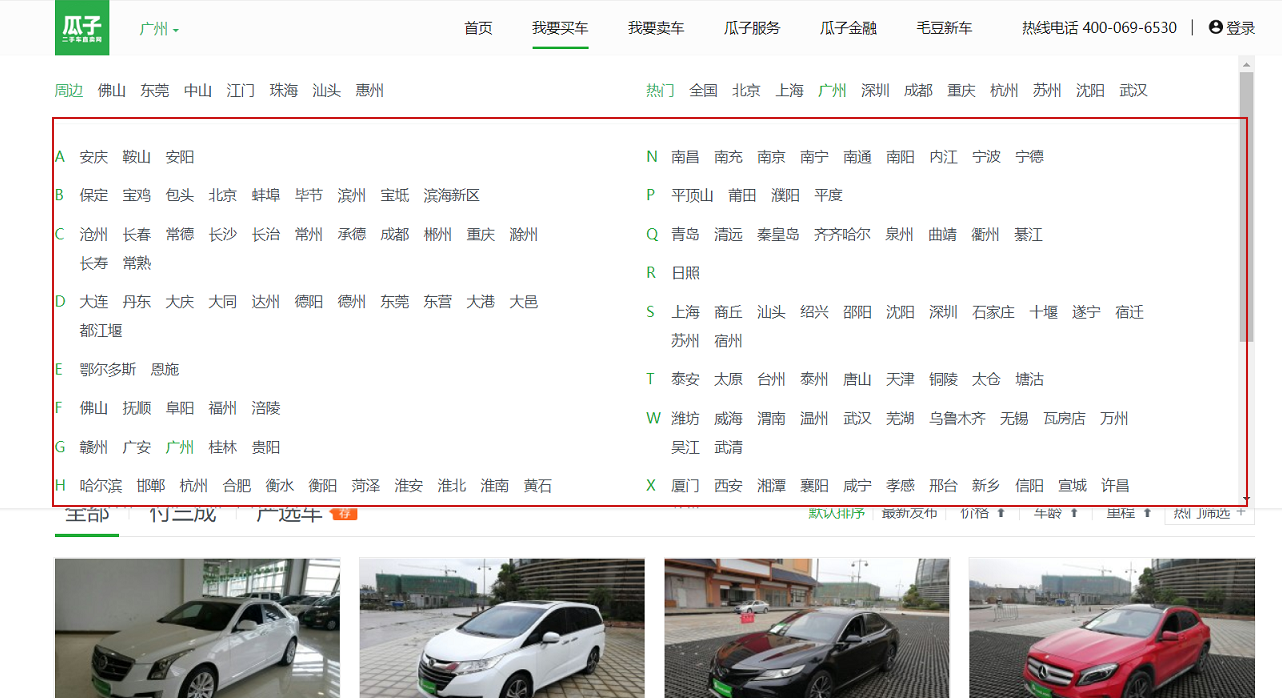Image resolution: width=1282 pixels, height=698 pixels.
Task: Choose city 长沙 under letter C
Action: pos(223,234)
